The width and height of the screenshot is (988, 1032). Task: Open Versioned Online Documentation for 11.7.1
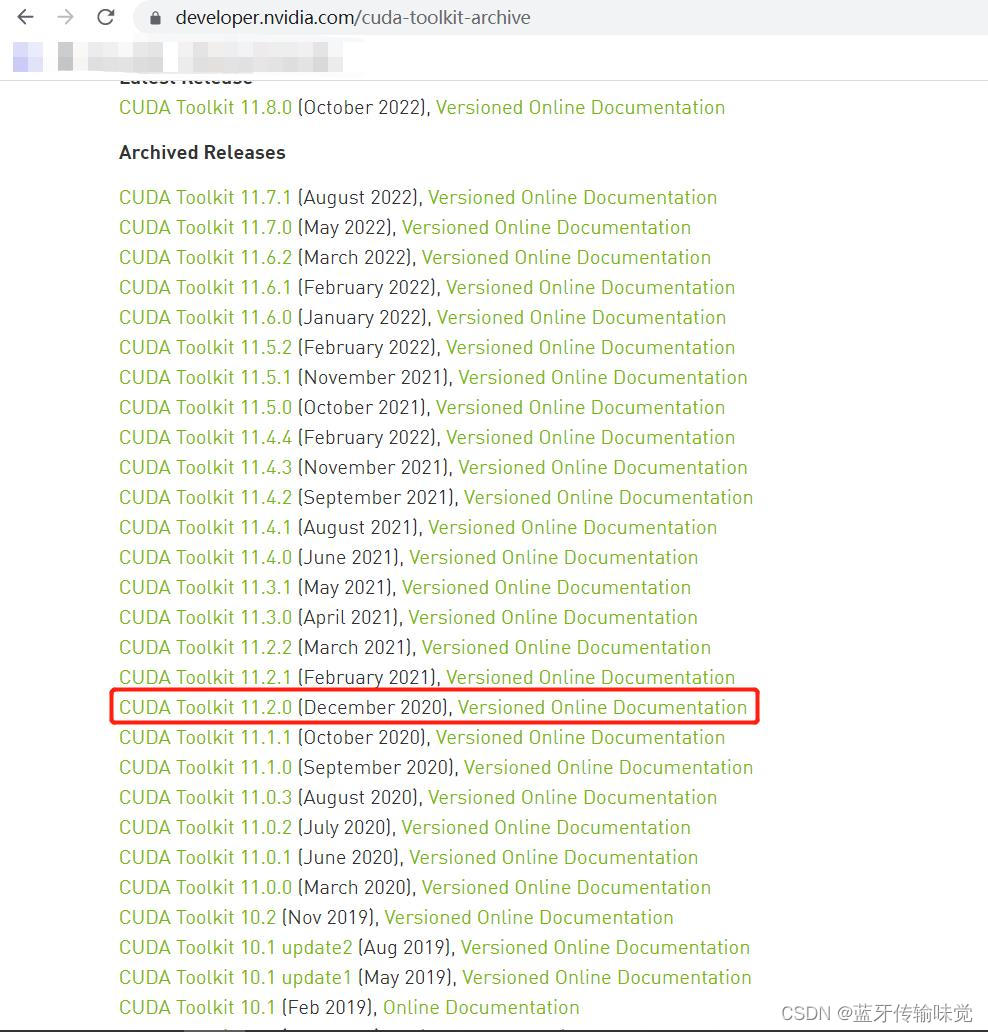[573, 197]
